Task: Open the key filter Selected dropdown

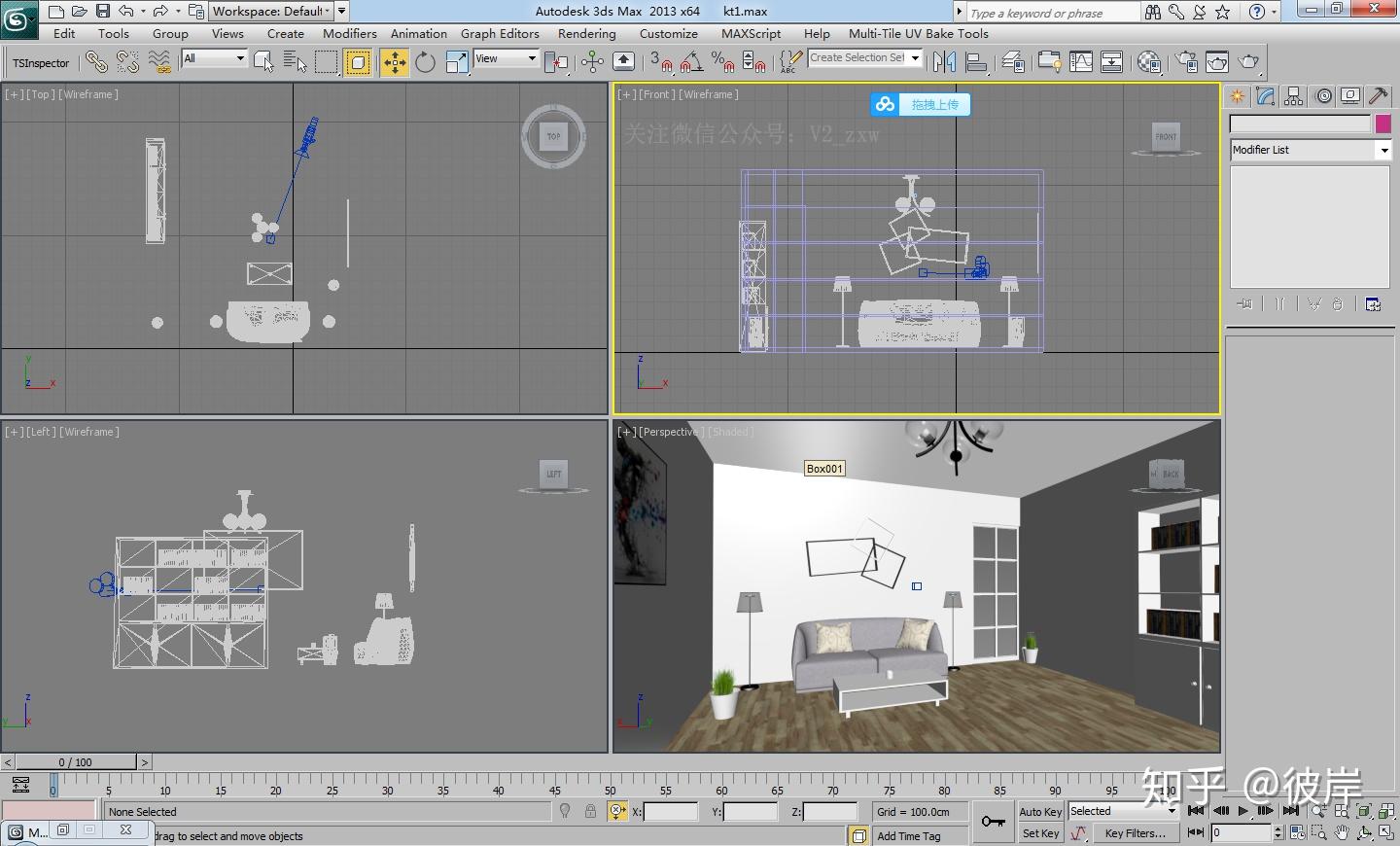Action: point(1123,811)
